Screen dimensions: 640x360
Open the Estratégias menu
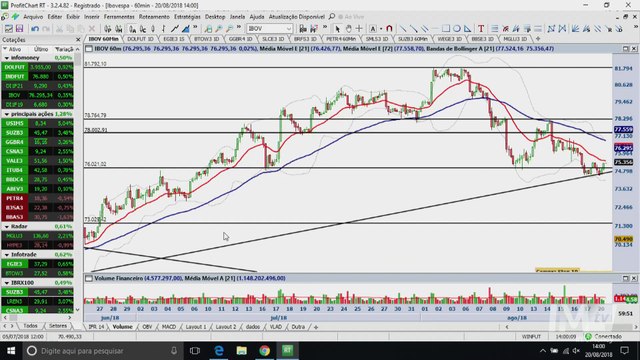(187, 17)
